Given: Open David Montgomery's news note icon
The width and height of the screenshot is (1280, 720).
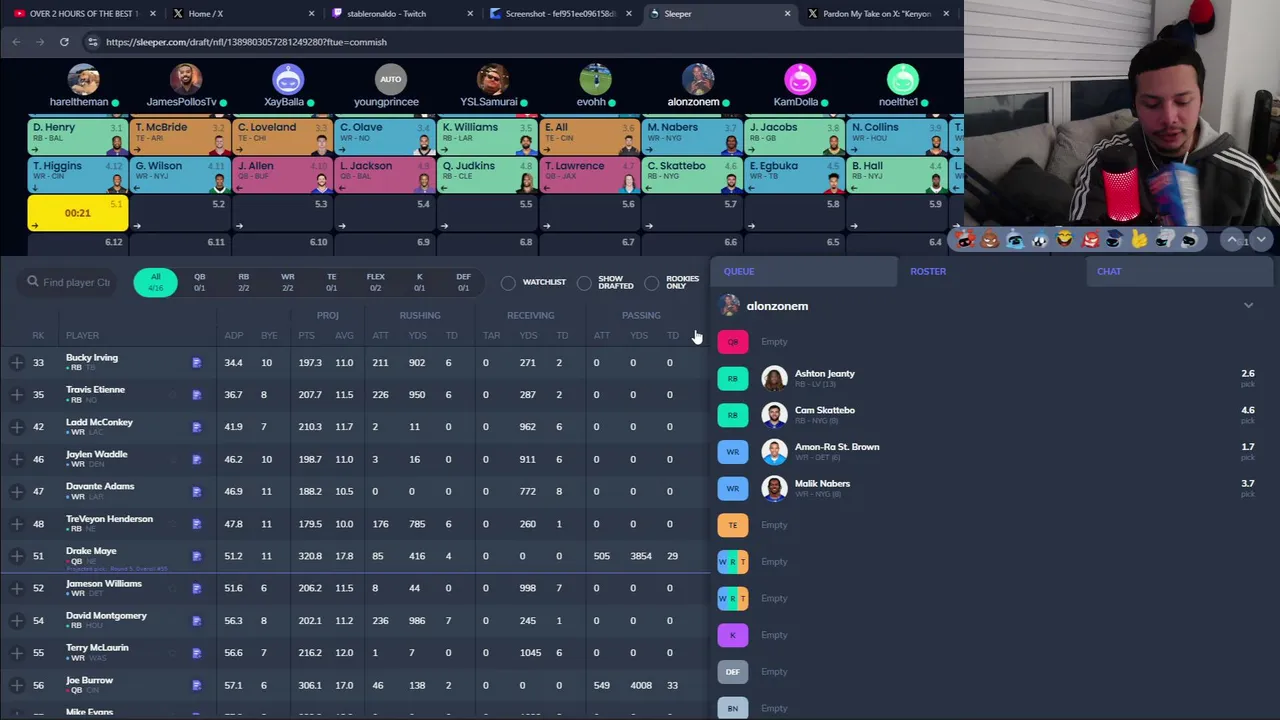Looking at the screenshot, I should coord(197,620).
